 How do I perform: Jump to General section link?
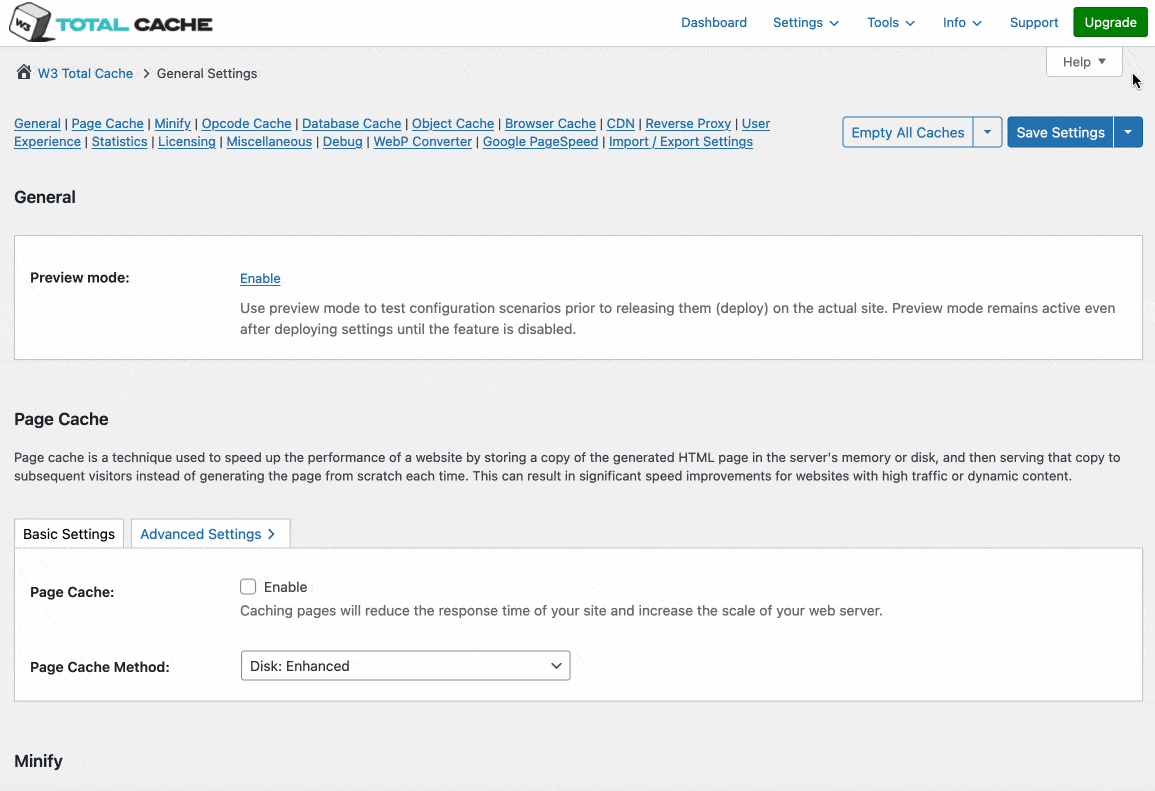(37, 124)
